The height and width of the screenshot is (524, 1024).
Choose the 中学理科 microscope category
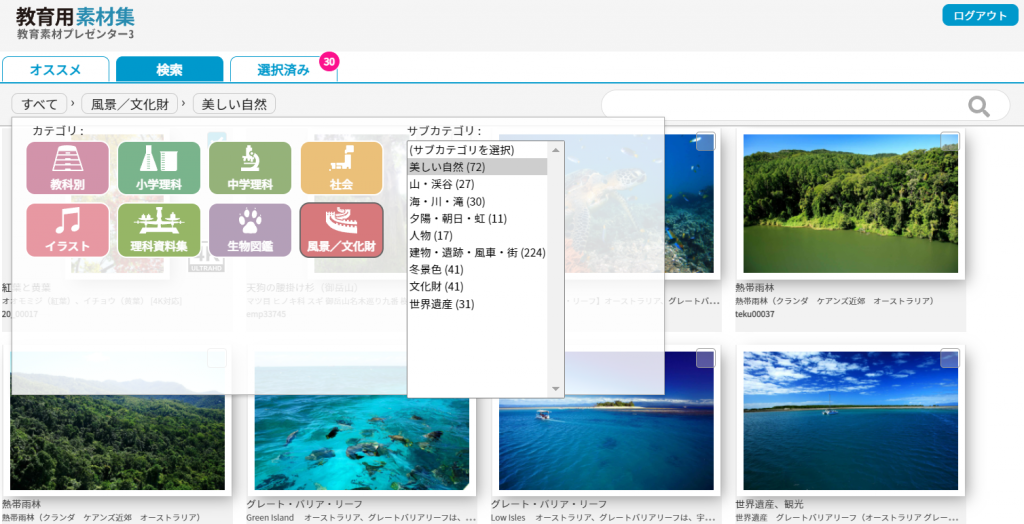pyautogui.click(x=250, y=168)
